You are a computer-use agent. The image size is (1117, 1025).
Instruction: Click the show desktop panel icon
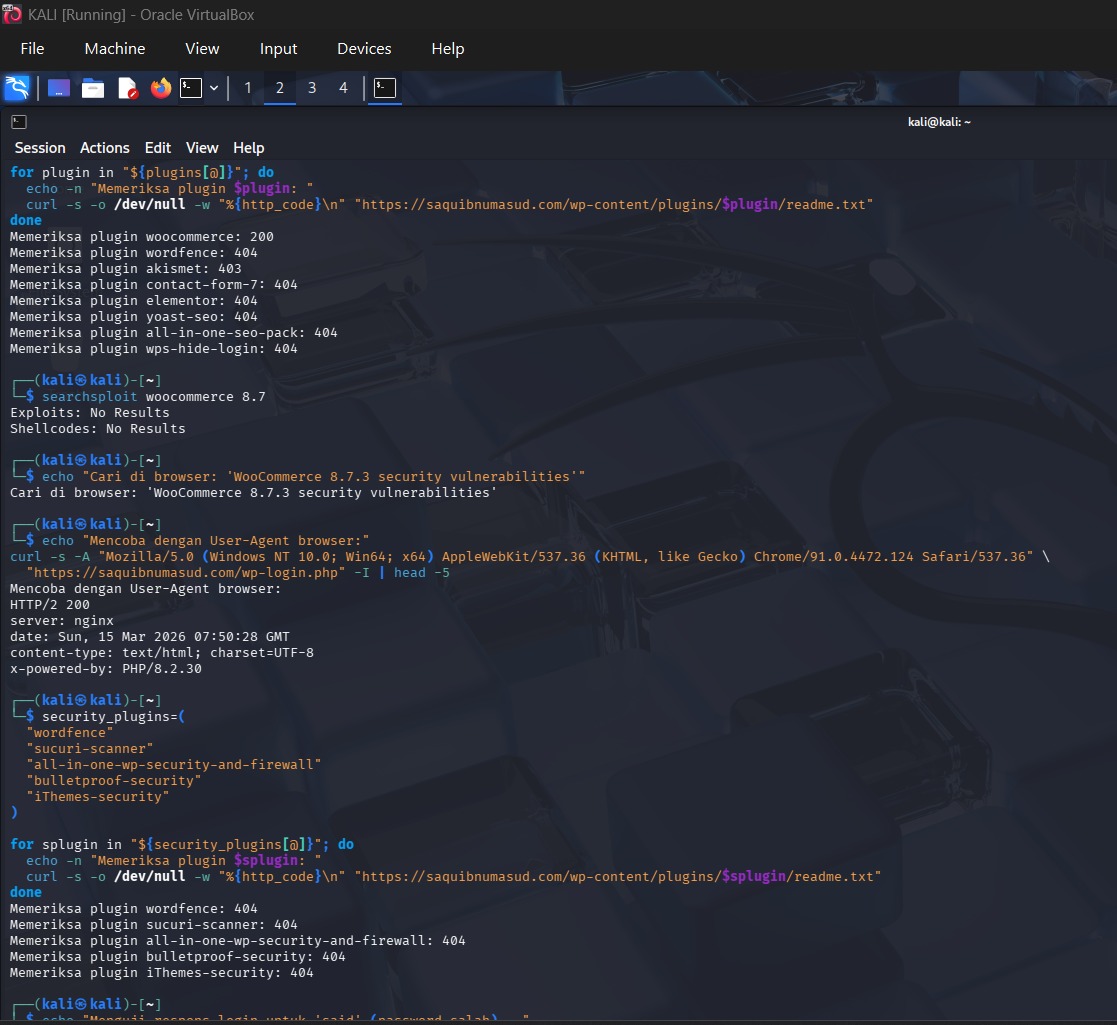tap(58, 88)
